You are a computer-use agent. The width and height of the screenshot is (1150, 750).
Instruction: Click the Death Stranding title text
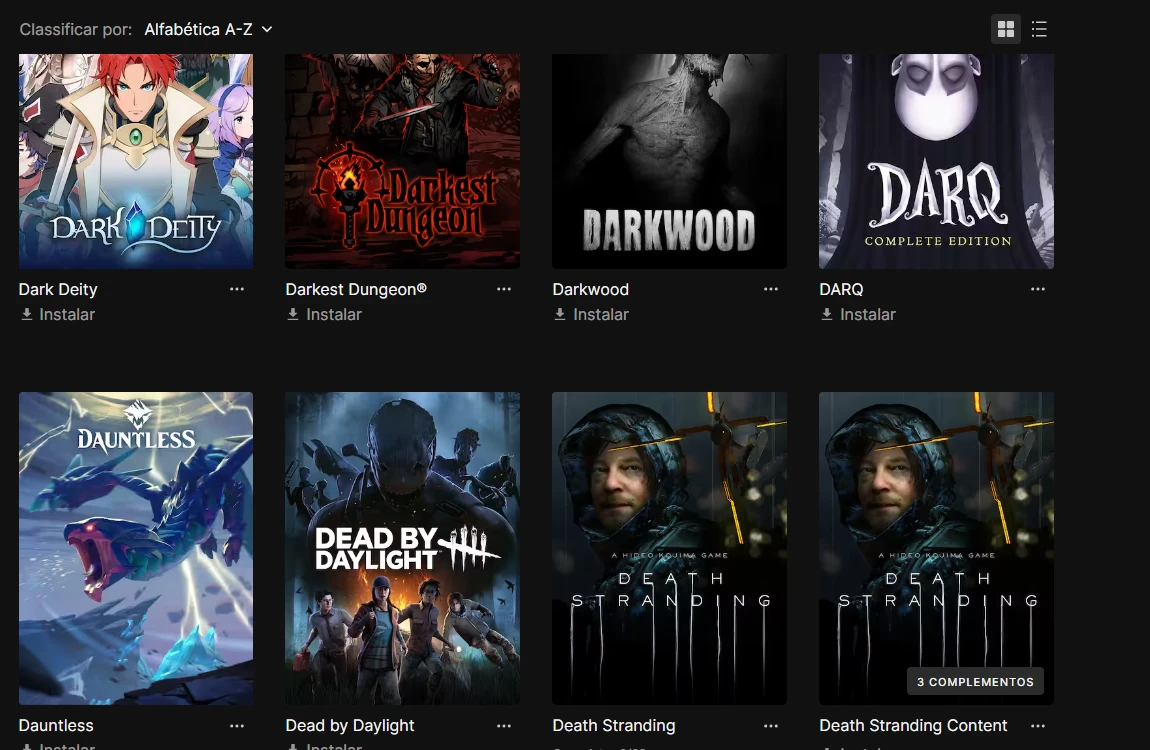614,726
